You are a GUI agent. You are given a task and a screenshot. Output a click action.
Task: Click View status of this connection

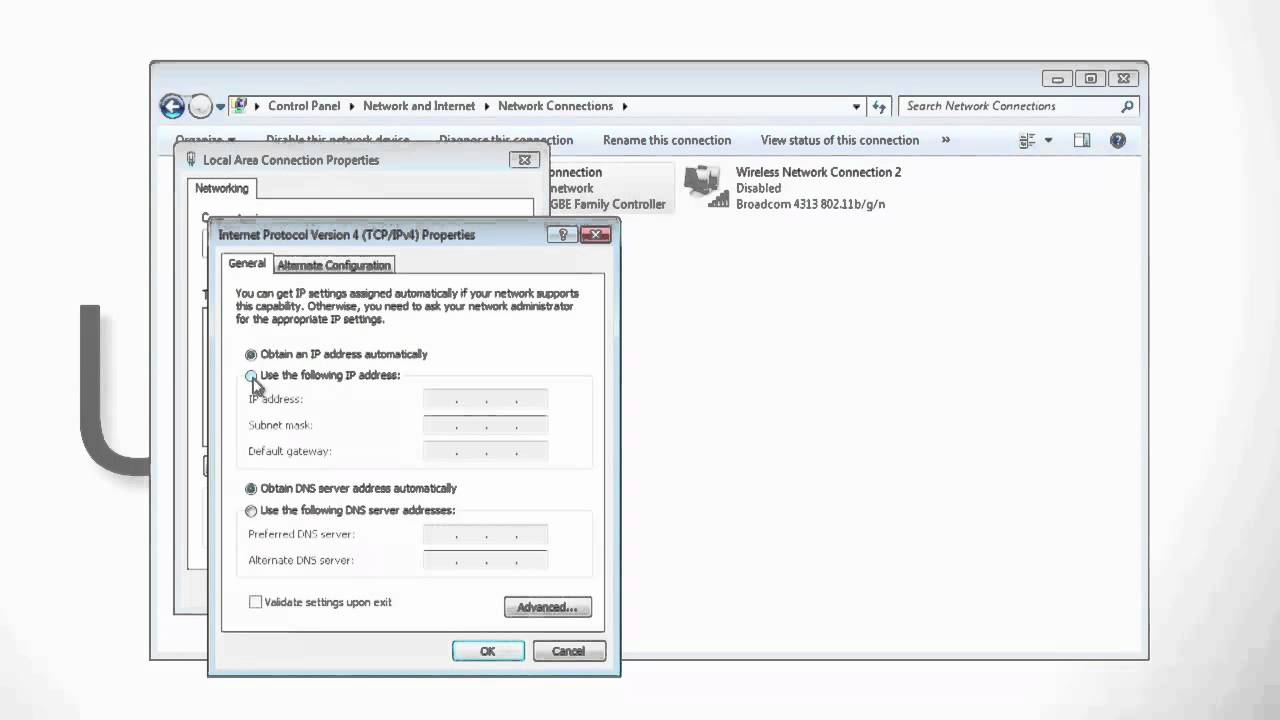tap(840, 140)
